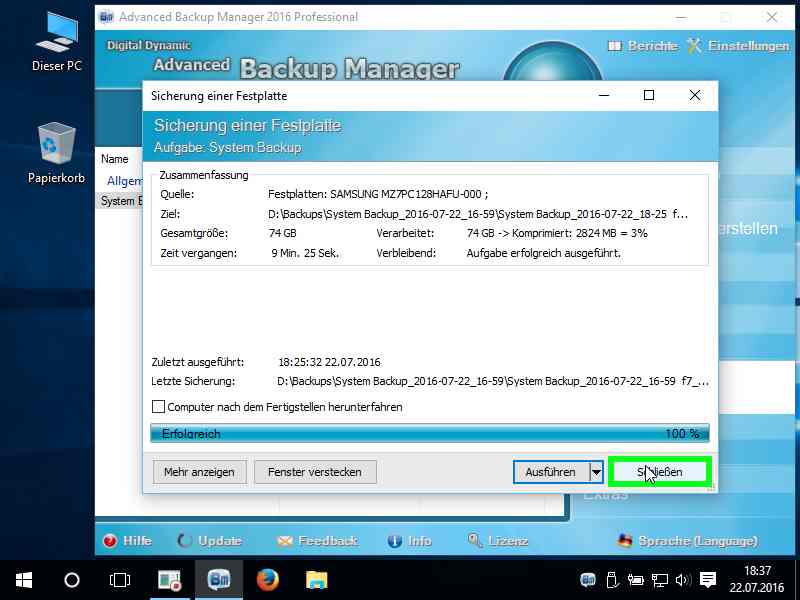This screenshot has height=600, width=800.
Task: Click the Quelle SAMSUNG drive text
Action: coord(378,194)
